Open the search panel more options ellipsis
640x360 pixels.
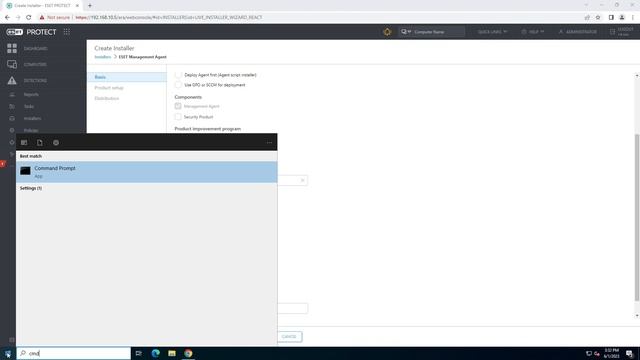click(x=269, y=142)
